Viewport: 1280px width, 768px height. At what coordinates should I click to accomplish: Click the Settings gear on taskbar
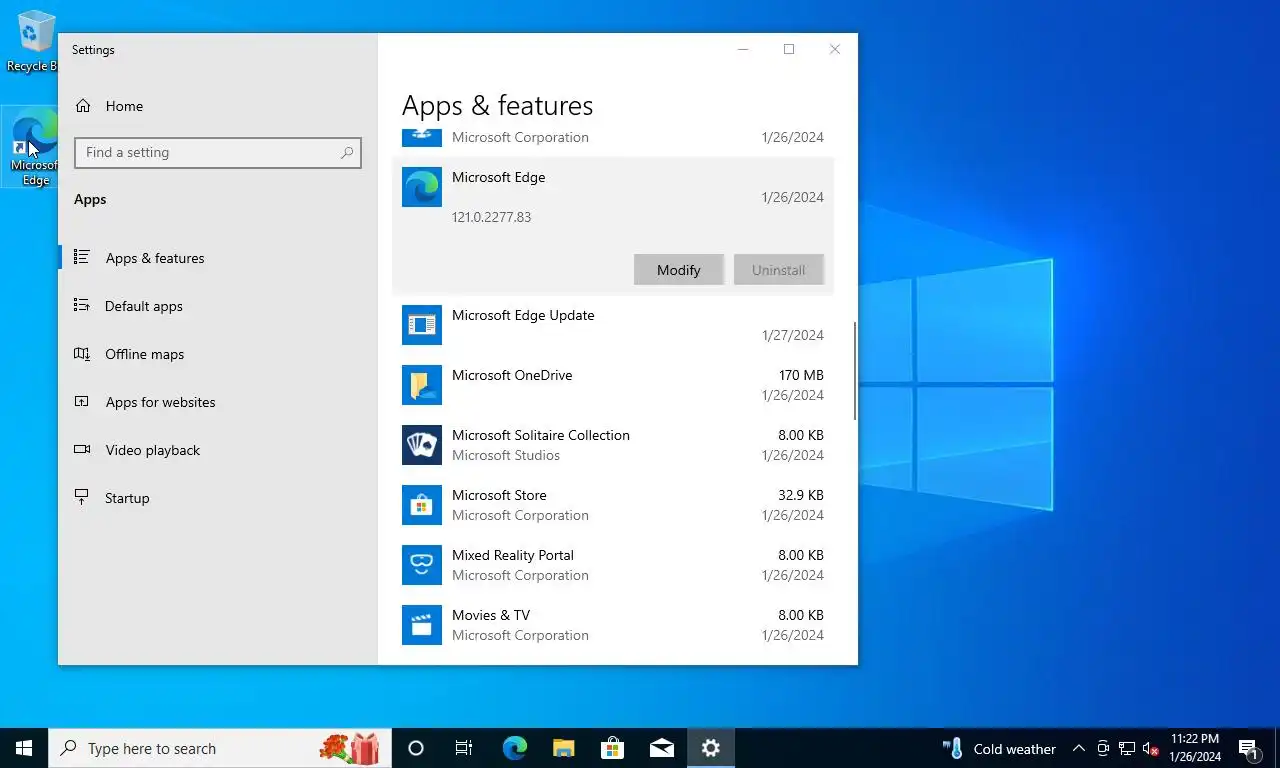coord(711,748)
